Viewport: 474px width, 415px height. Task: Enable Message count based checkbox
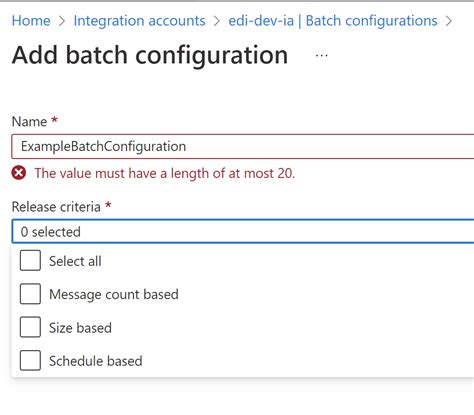point(30,294)
